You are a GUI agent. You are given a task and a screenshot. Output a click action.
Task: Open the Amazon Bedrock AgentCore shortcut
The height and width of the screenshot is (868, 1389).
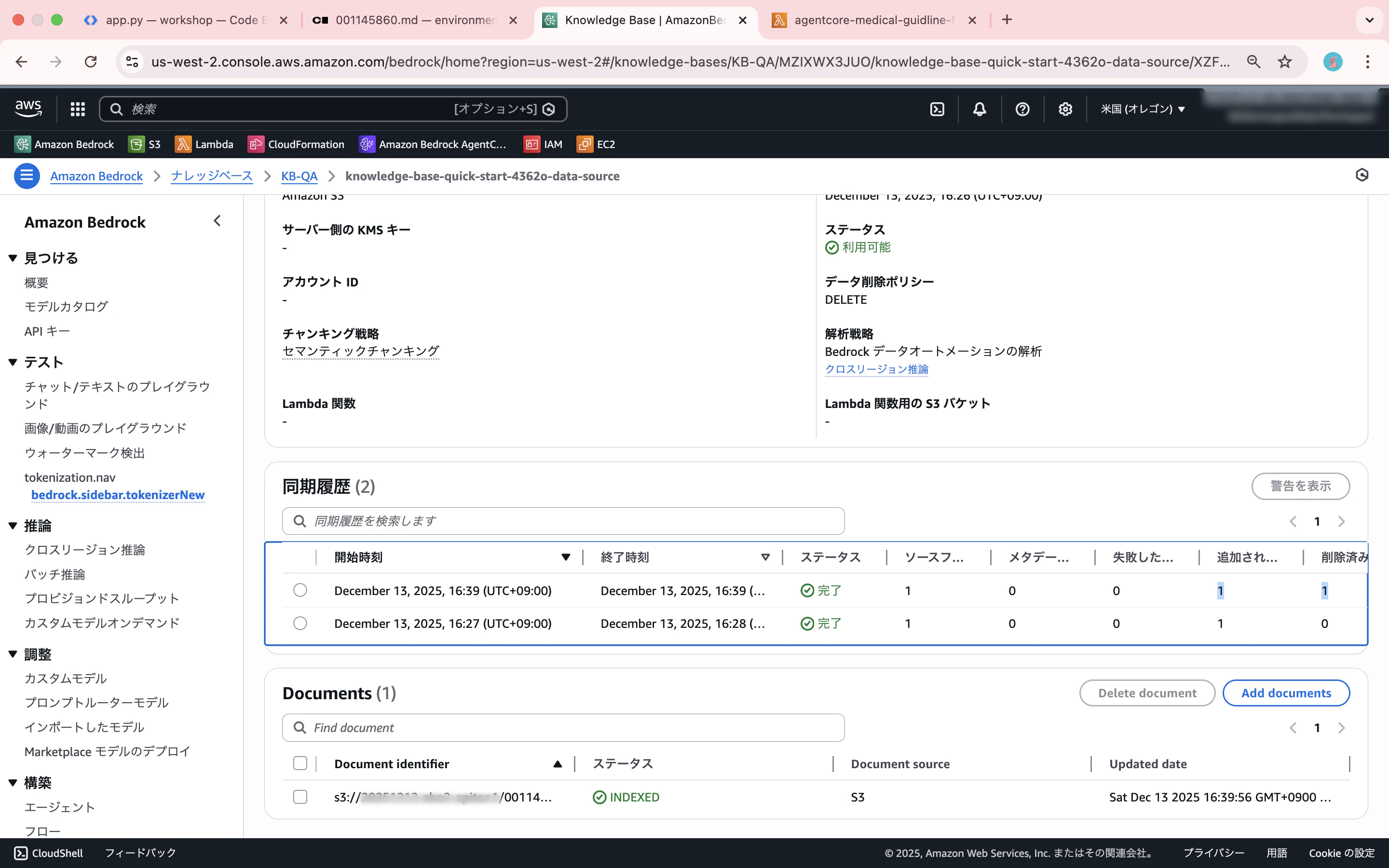[x=433, y=144]
